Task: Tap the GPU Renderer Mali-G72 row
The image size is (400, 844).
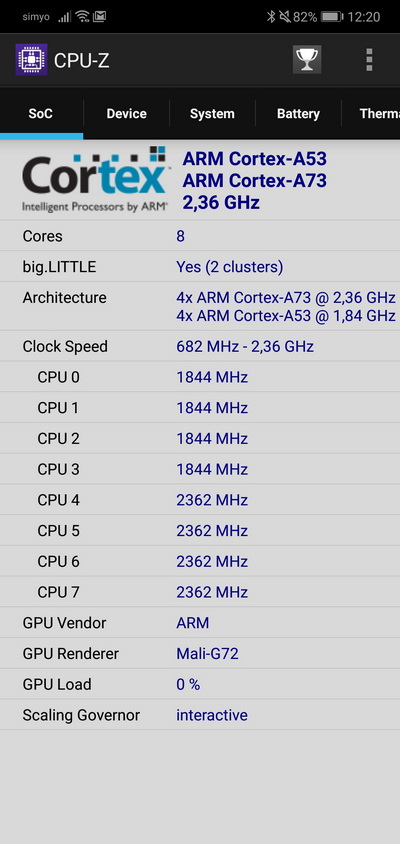Action: point(200,653)
